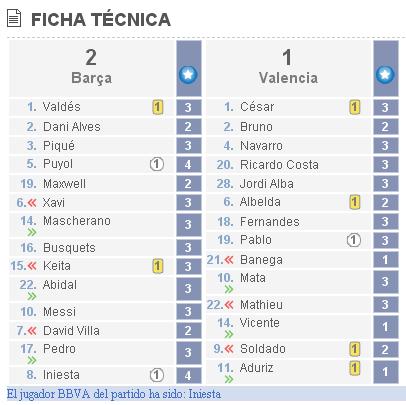The image size is (406, 405).
Task: Click Soldado's yellow card icon
Action: click(355, 349)
